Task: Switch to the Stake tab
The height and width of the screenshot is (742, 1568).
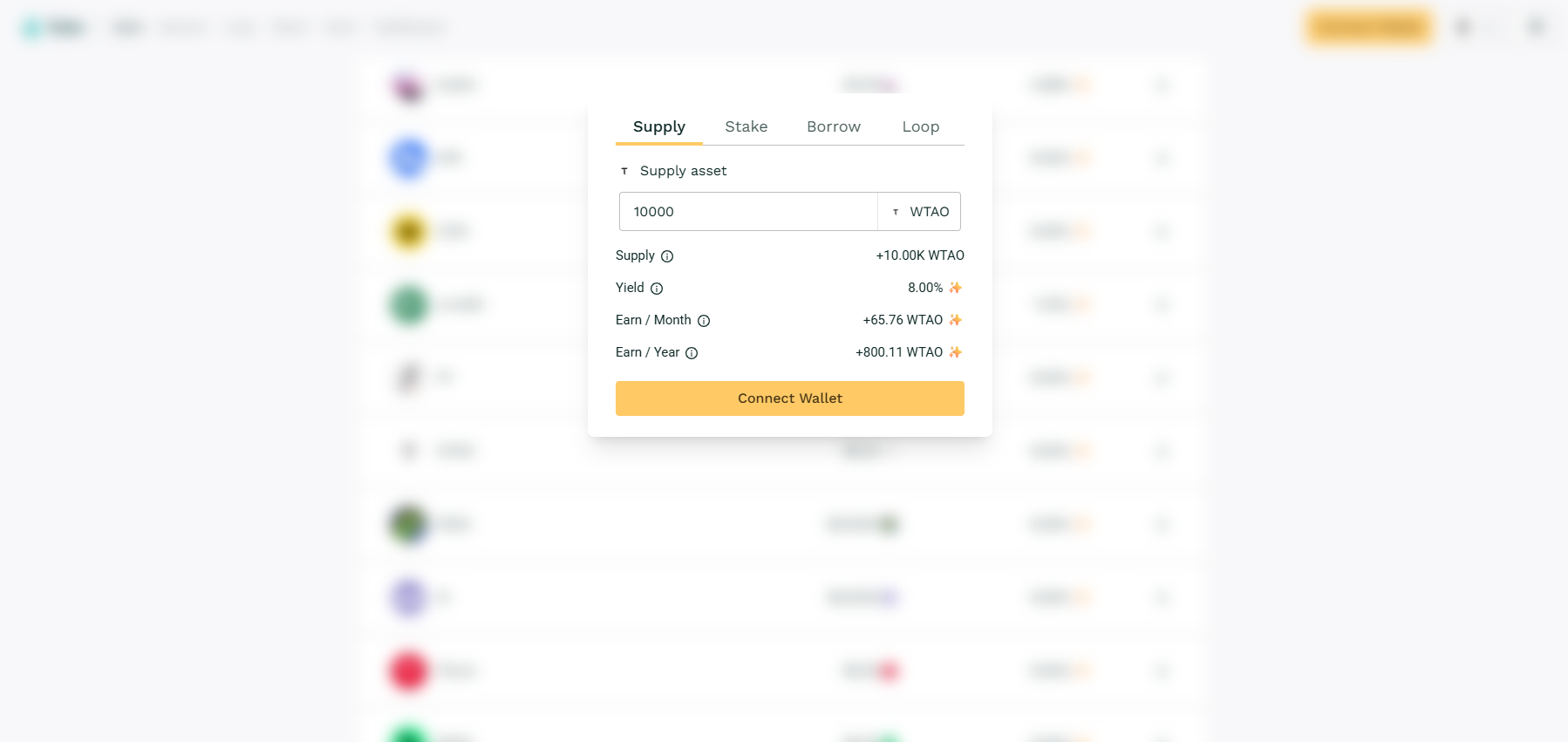Action: pos(747,126)
